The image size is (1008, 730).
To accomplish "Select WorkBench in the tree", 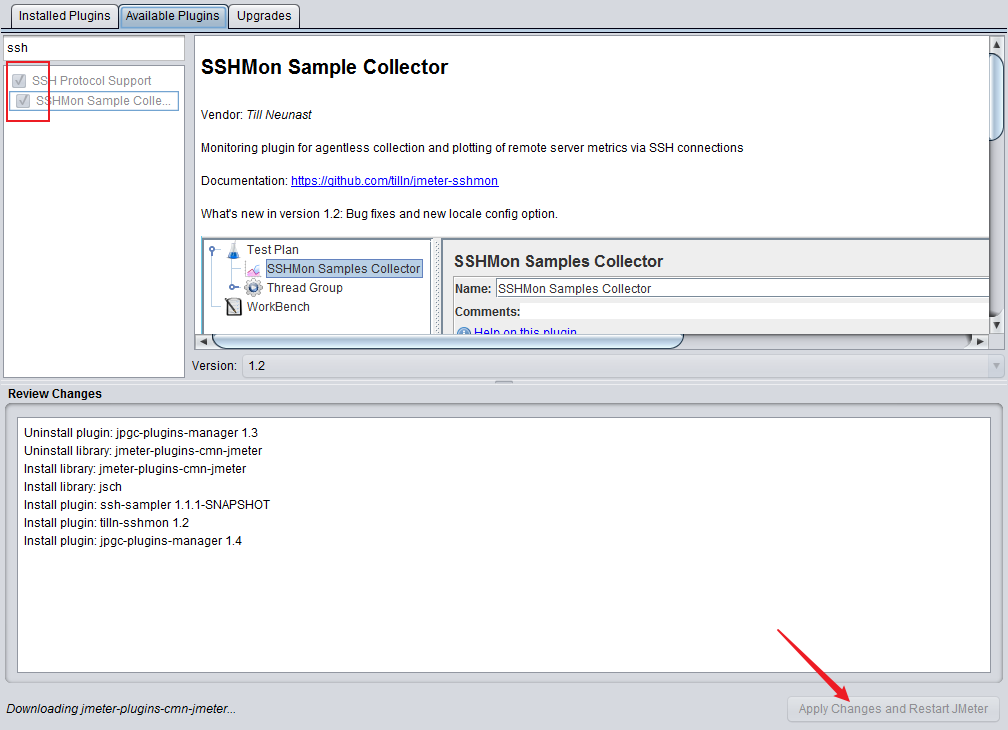I will pyautogui.click(x=278, y=307).
